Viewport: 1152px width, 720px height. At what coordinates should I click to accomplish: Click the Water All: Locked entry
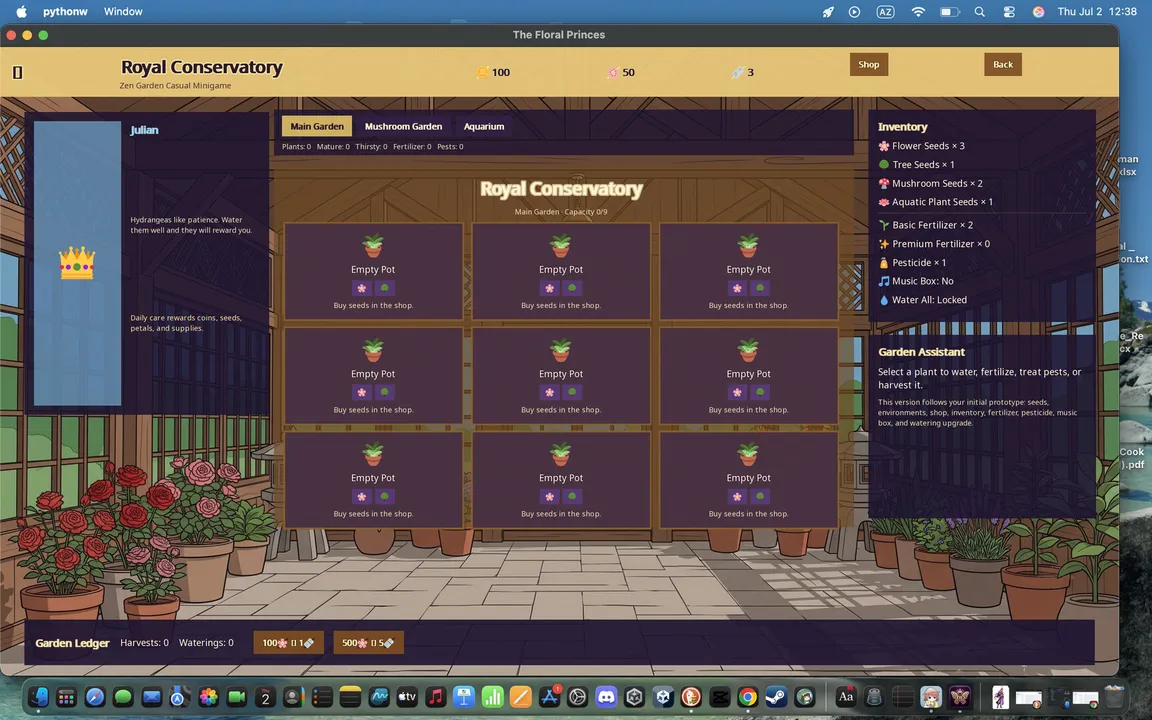pyautogui.click(x=922, y=300)
